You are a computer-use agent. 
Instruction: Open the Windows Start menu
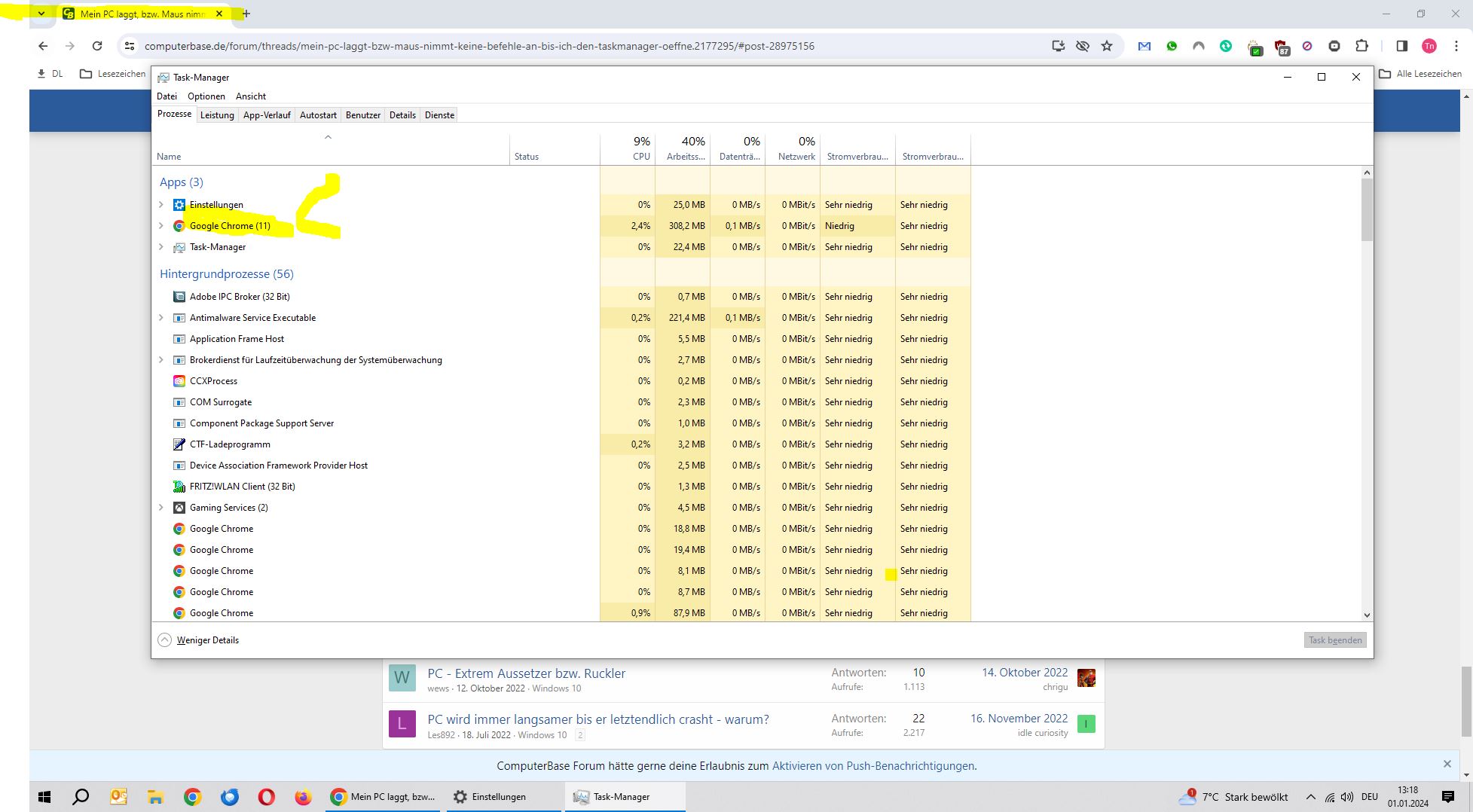44,797
